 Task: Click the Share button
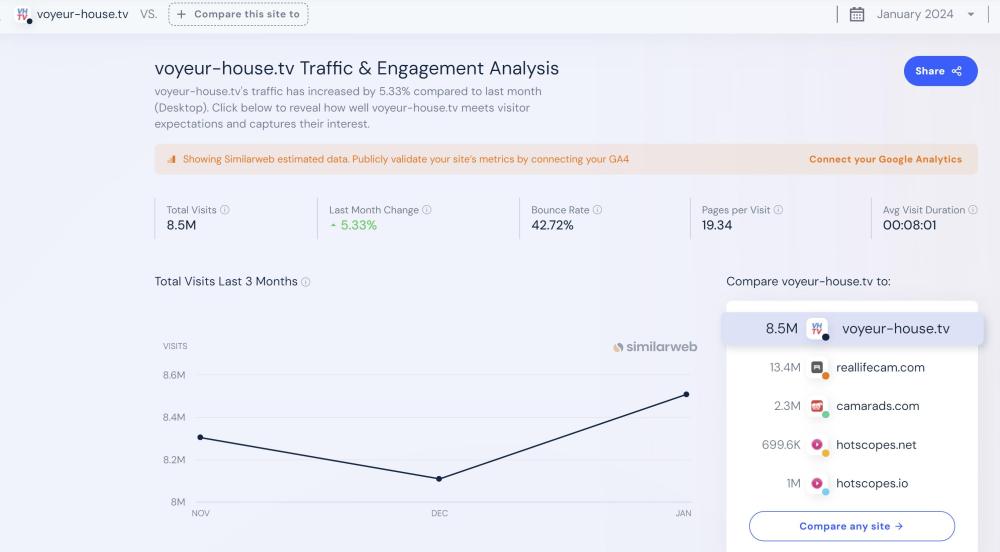(x=939, y=71)
